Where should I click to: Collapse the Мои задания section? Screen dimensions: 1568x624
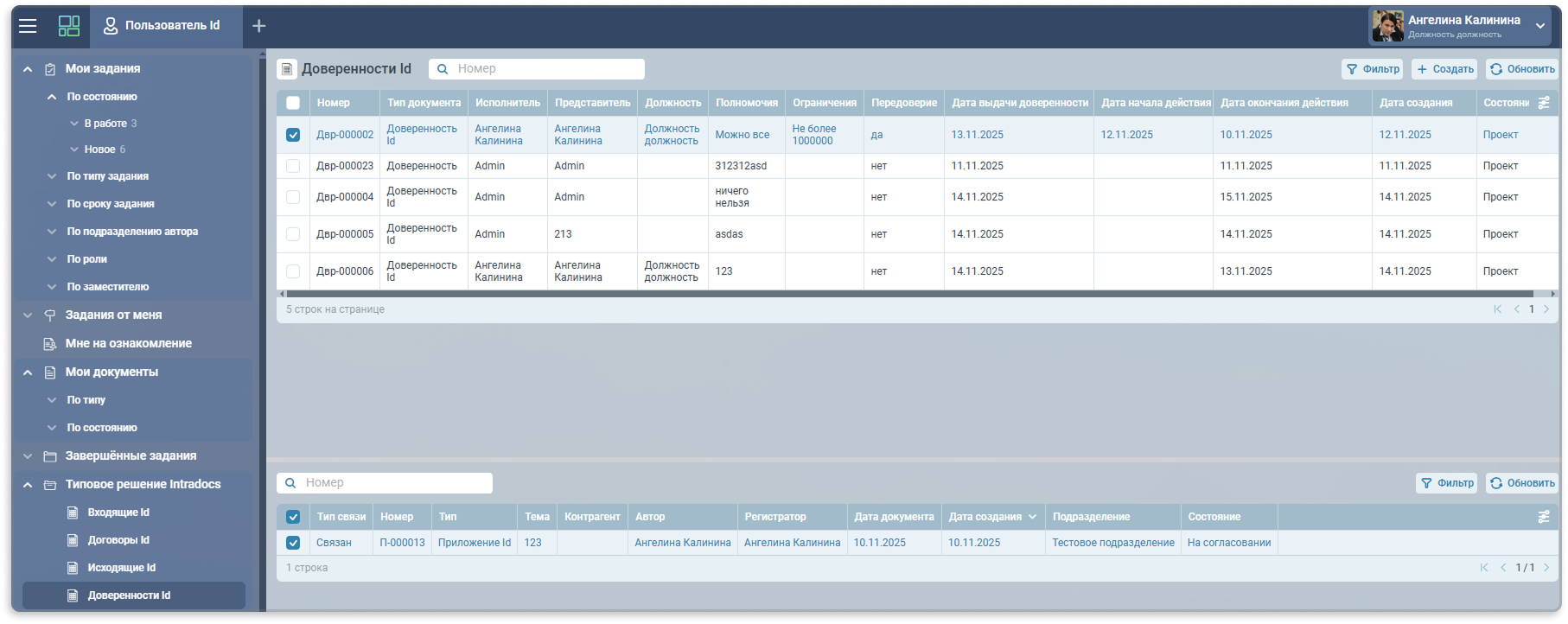pyautogui.click(x=28, y=69)
